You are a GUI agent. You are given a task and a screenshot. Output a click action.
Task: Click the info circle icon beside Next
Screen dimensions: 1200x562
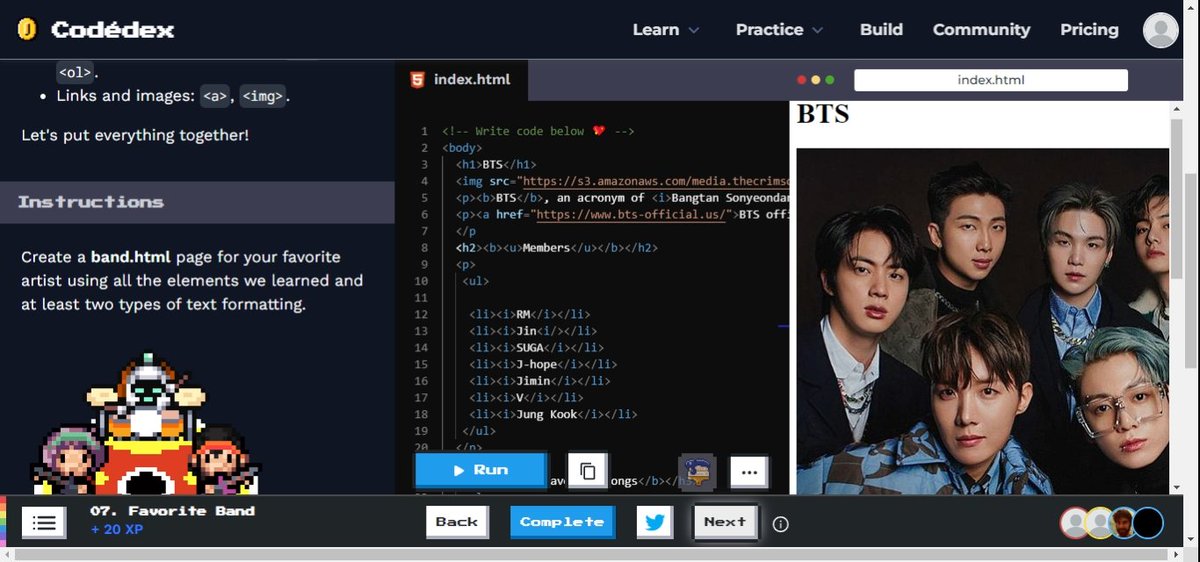click(x=781, y=524)
